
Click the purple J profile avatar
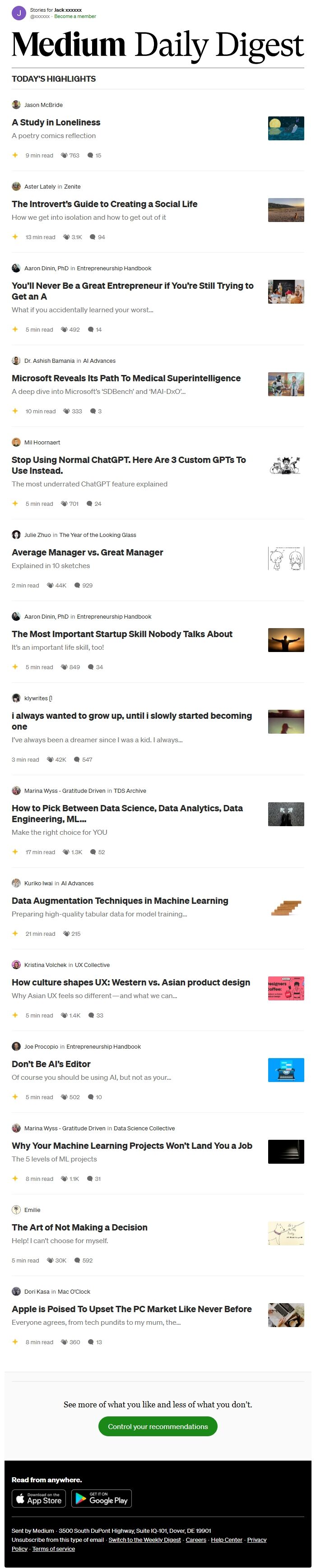[19, 13]
